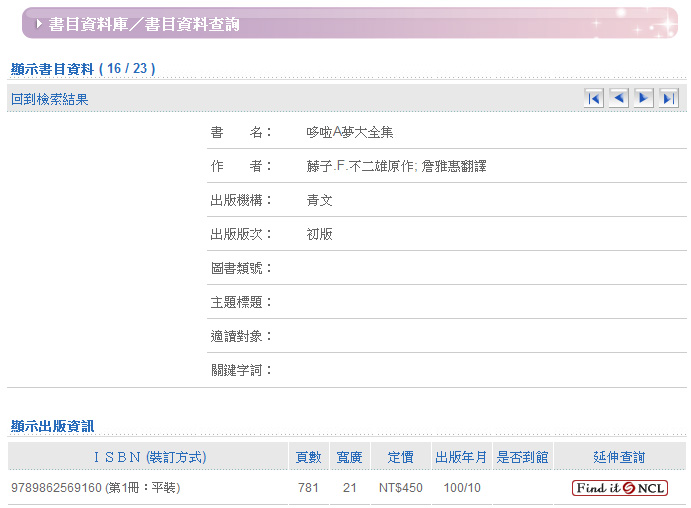This screenshot has height=508, width=691.
Task: Click the 寬廣 column header
Action: pos(349,457)
